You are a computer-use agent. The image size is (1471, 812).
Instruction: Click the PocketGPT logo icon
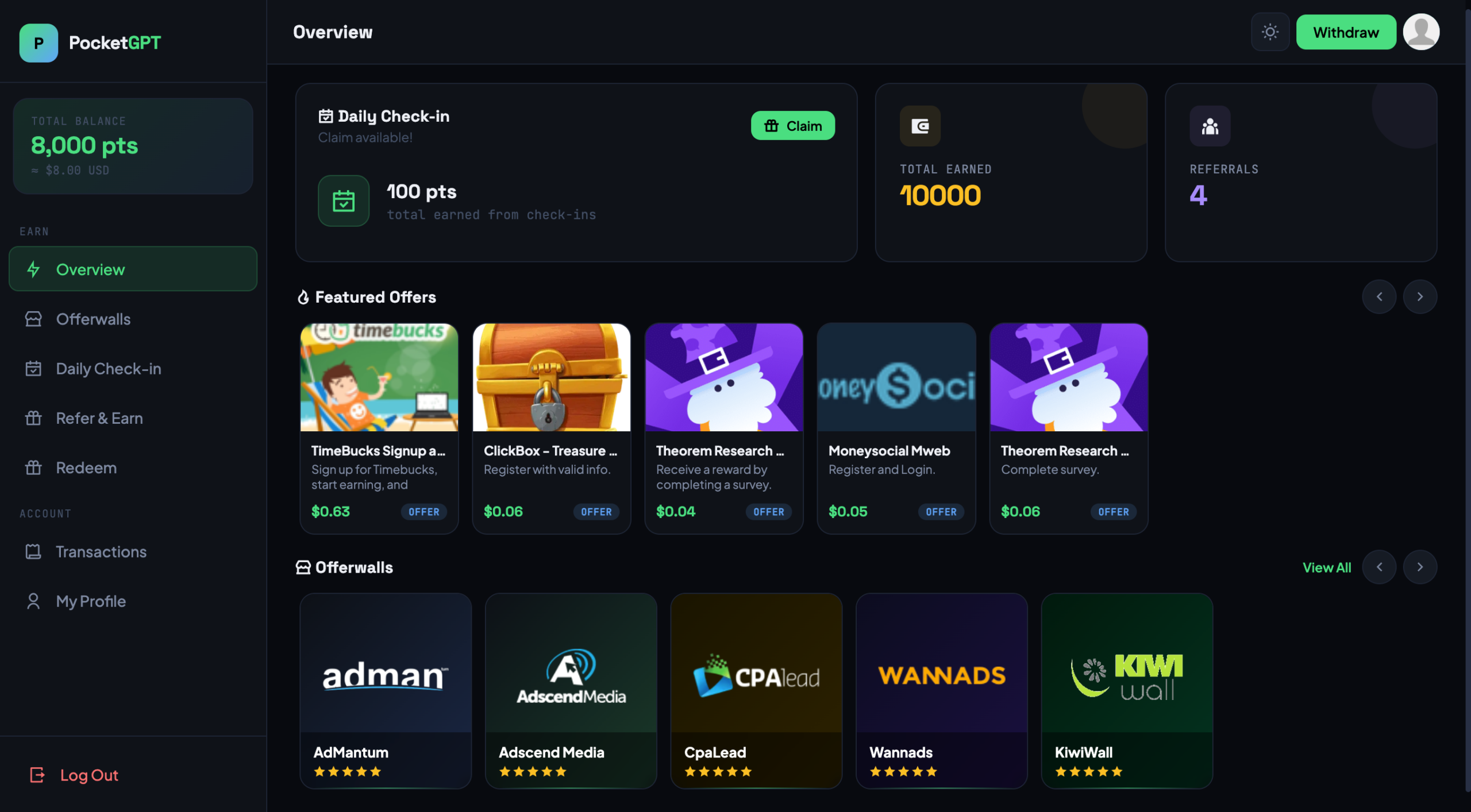[38, 43]
